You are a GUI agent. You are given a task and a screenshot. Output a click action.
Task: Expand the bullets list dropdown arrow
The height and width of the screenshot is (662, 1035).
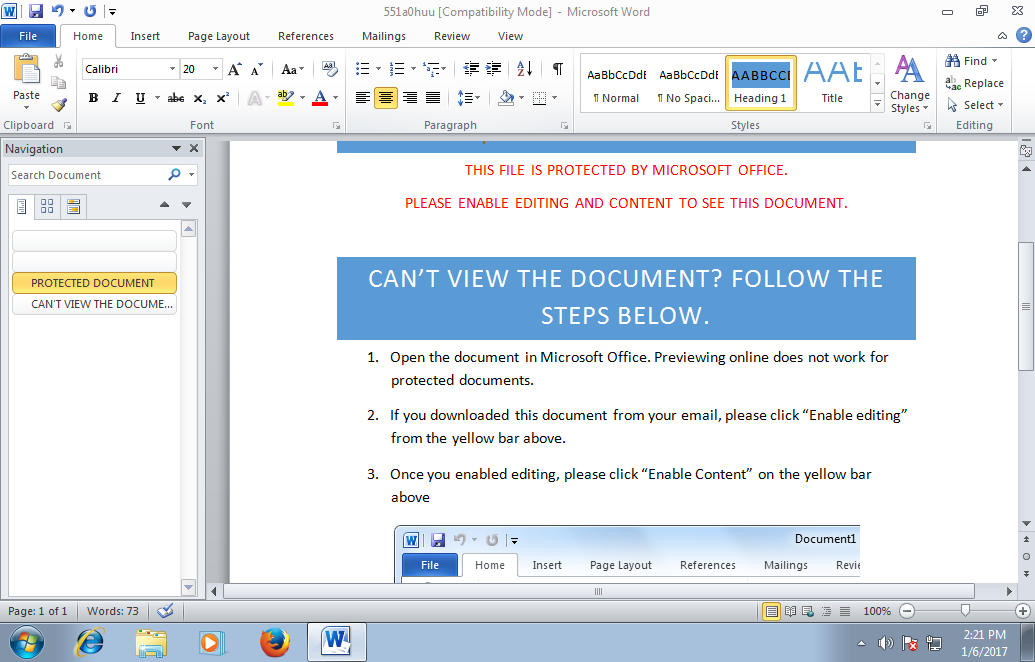coord(378,69)
